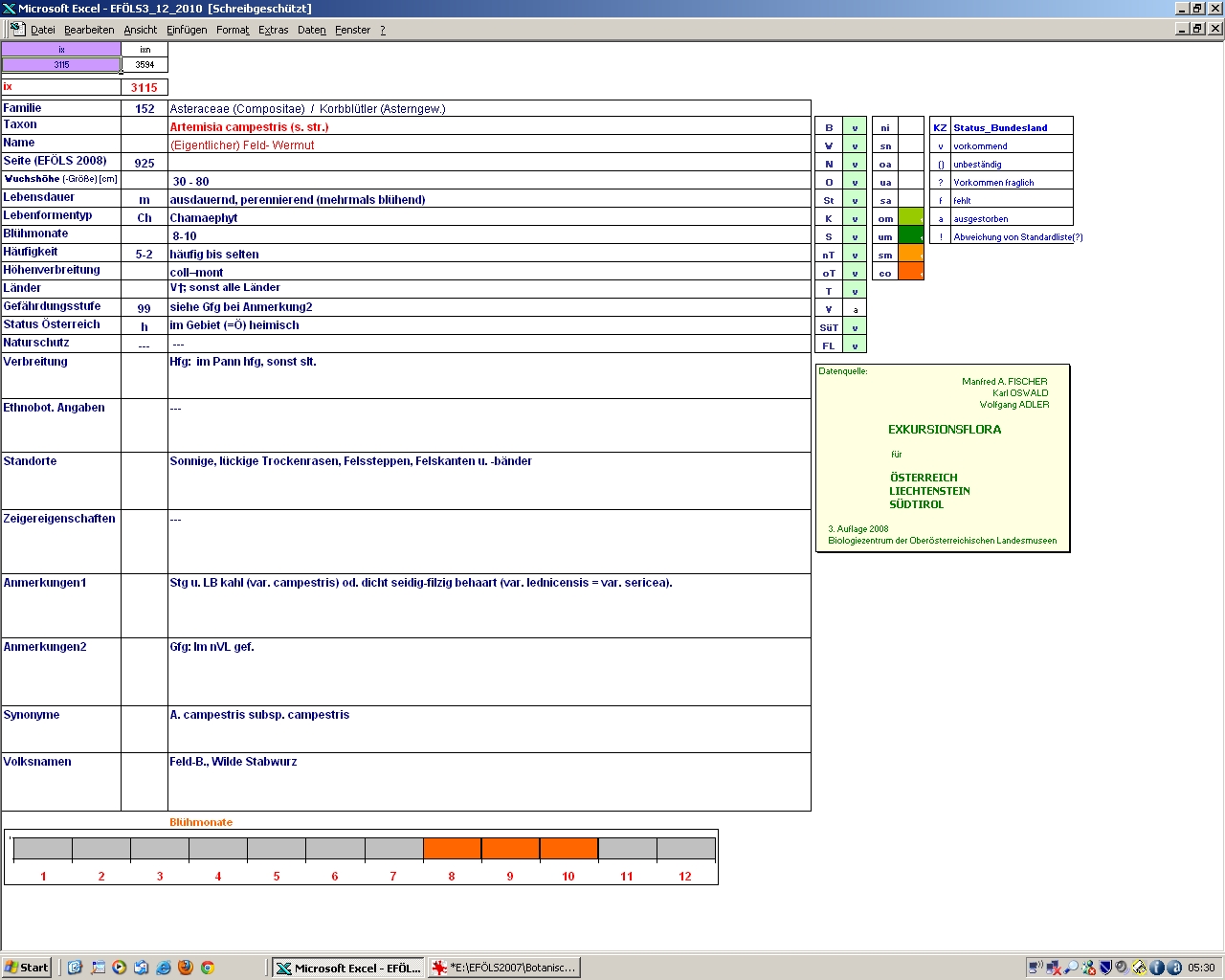
Task: Open the Format menu
Action: pyautogui.click(x=233, y=30)
